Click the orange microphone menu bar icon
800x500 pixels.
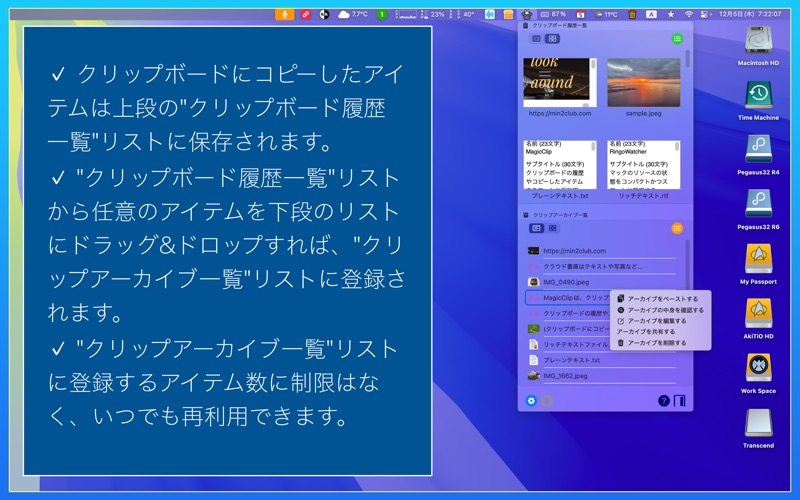click(284, 14)
